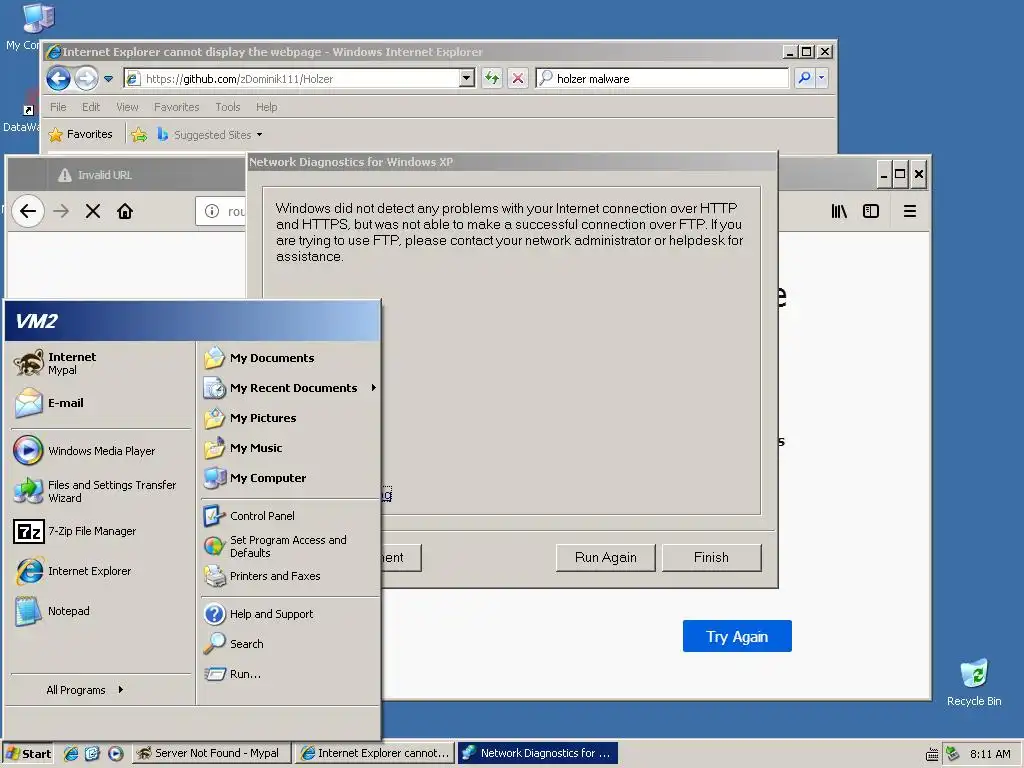1024x768 pixels.
Task: Go back in Internet Explorer
Action: pyautogui.click(x=58, y=79)
